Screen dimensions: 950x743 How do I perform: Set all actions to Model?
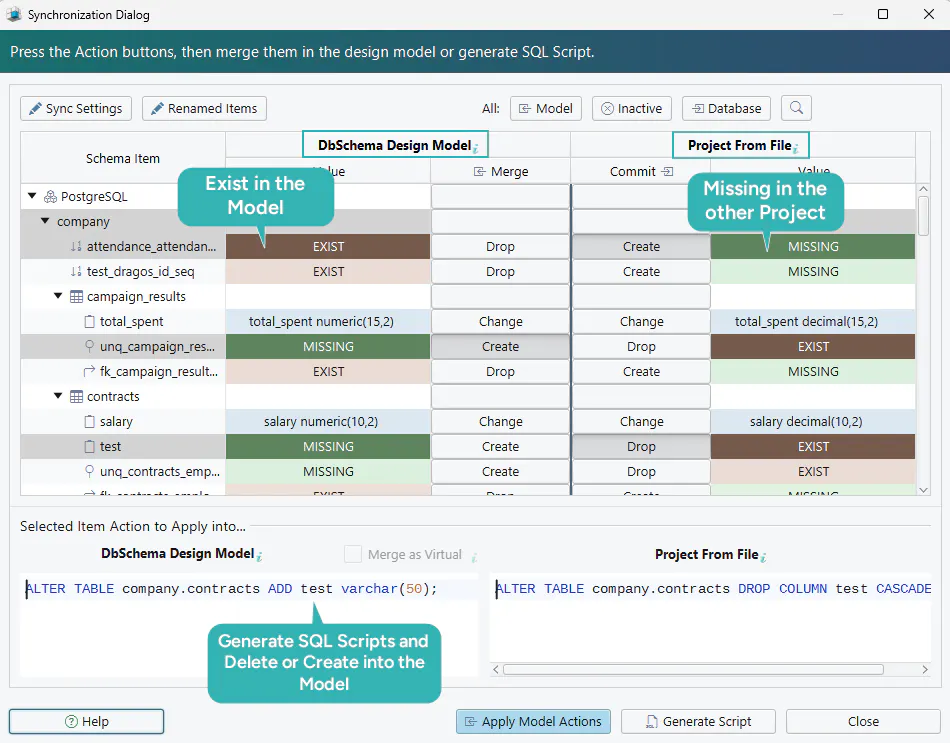(x=546, y=108)
